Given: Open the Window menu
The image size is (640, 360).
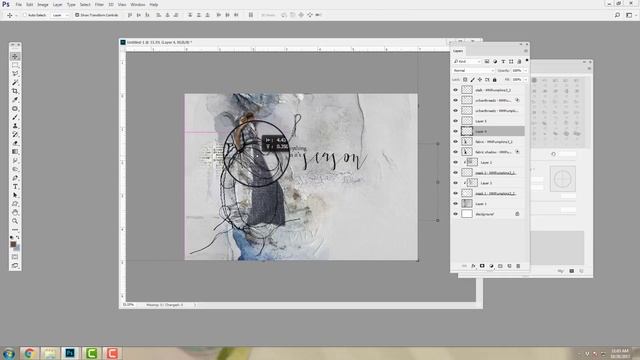Looking at the screenshot, I should pos(138,4).
